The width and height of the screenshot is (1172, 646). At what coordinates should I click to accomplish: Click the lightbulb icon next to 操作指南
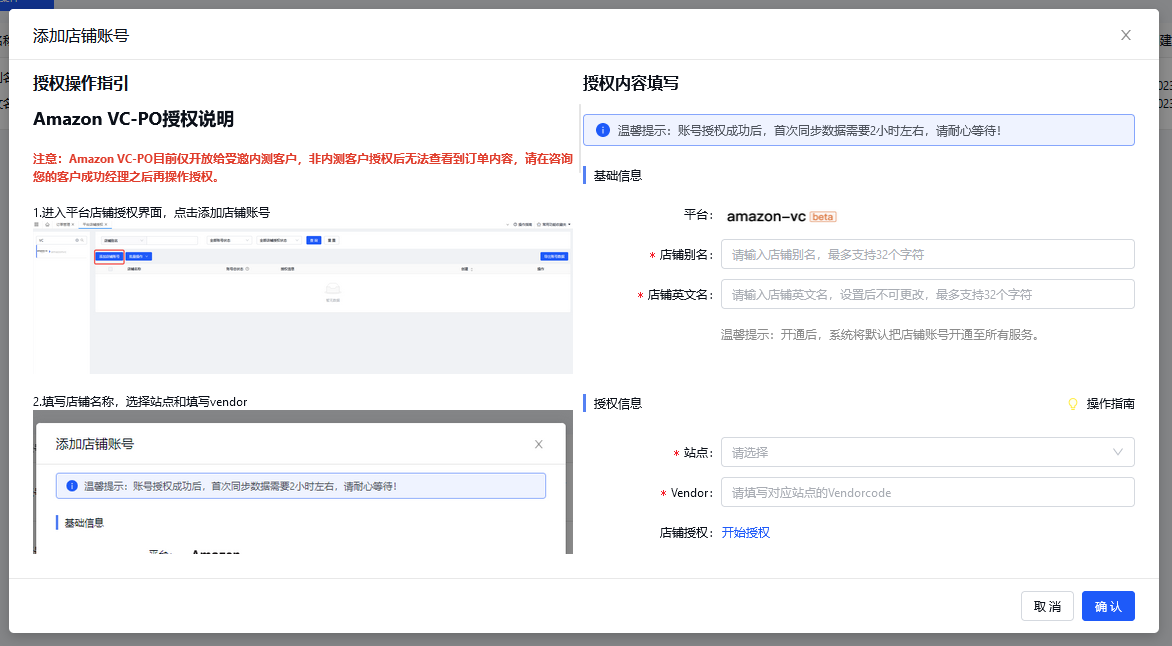(1073, 404)
